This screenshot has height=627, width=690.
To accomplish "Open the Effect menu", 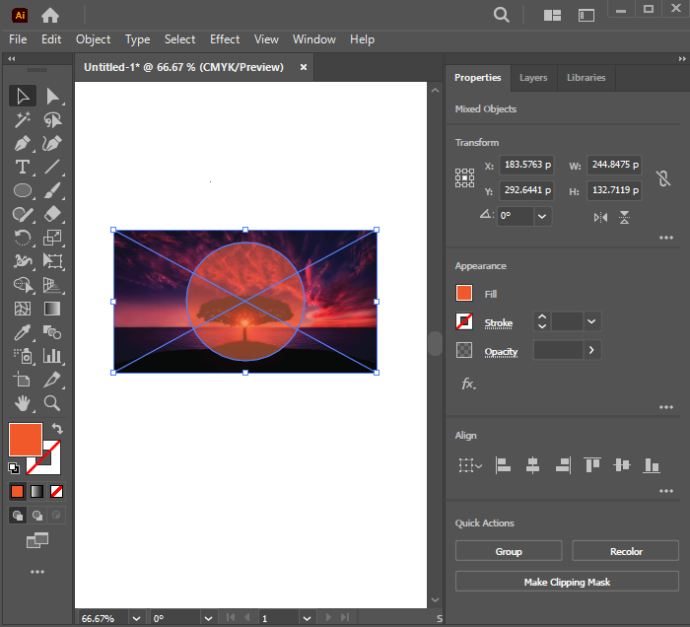I will [x=225, y=40].
